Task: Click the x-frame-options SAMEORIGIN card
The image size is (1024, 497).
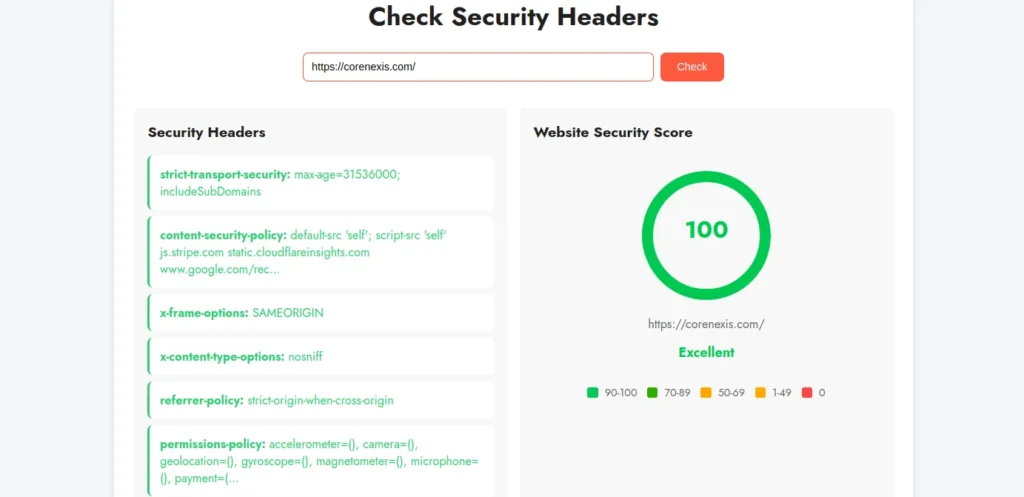Action: coord(321,313)
